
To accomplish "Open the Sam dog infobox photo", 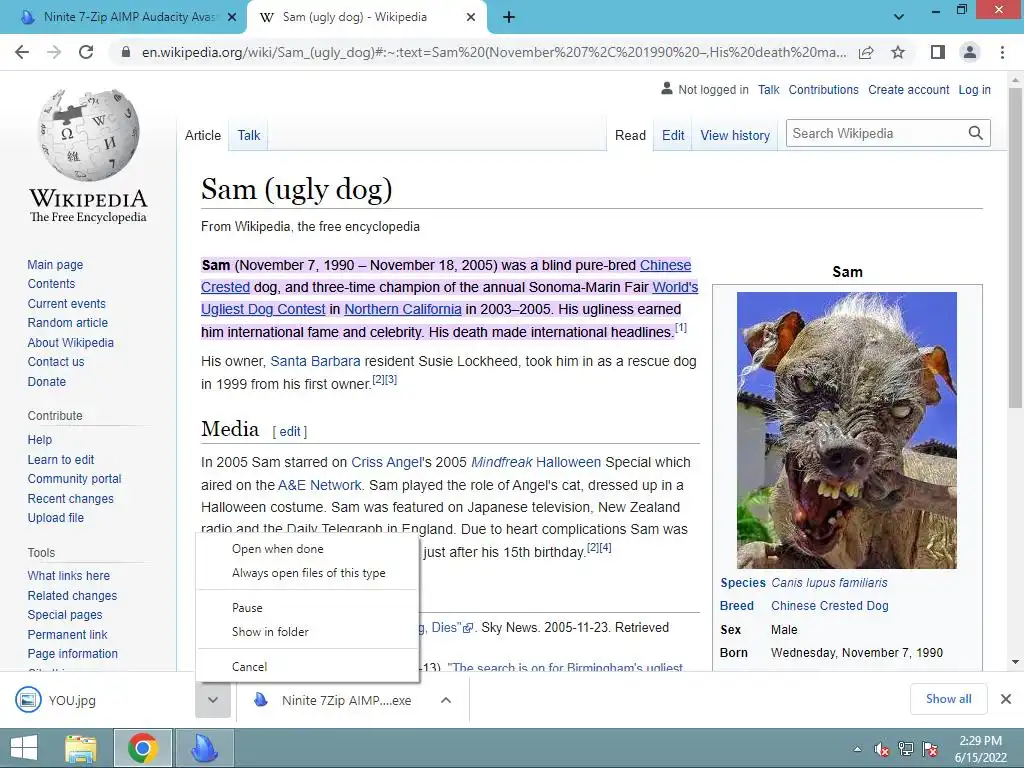I will (847, 430).
